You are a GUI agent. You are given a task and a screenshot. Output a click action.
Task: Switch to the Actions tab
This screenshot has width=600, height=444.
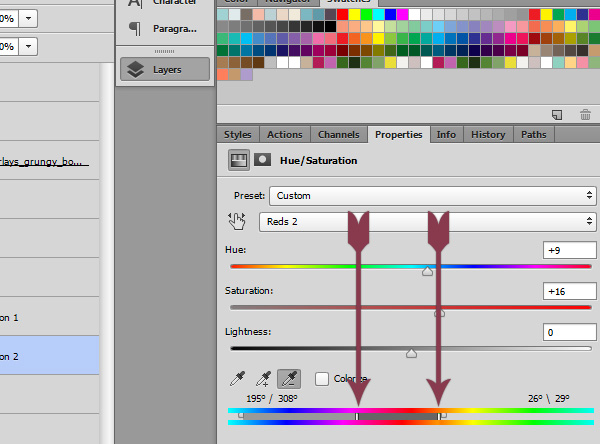[285, 135]
